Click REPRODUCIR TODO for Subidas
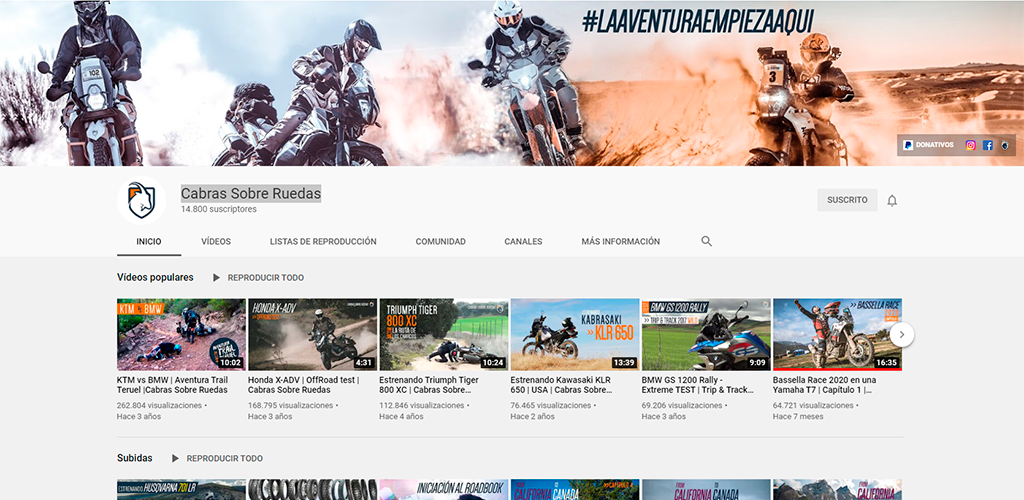This screenshot has height=500, width=1024. [225, 458]
